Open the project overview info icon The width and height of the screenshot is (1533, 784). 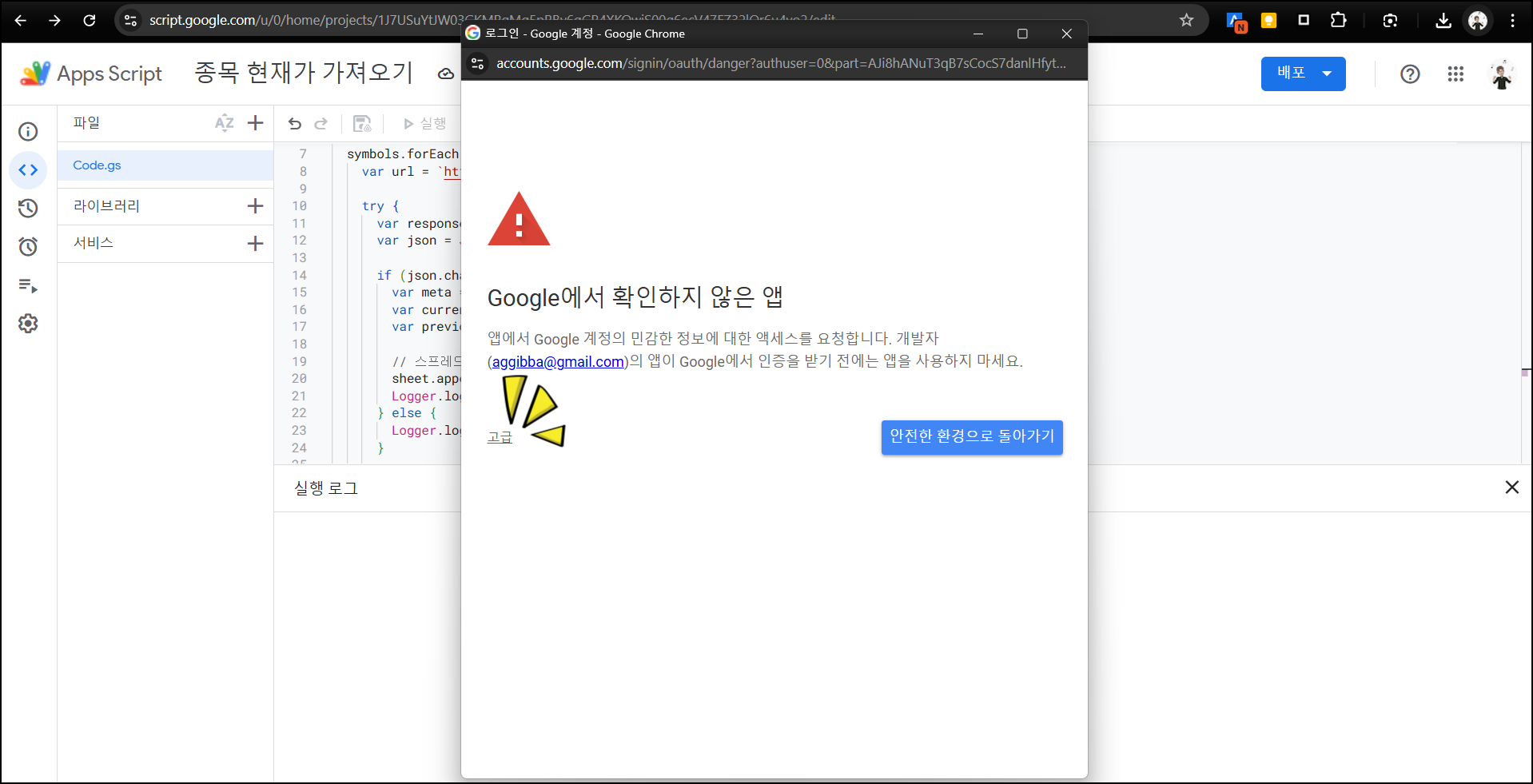(28, 132)
